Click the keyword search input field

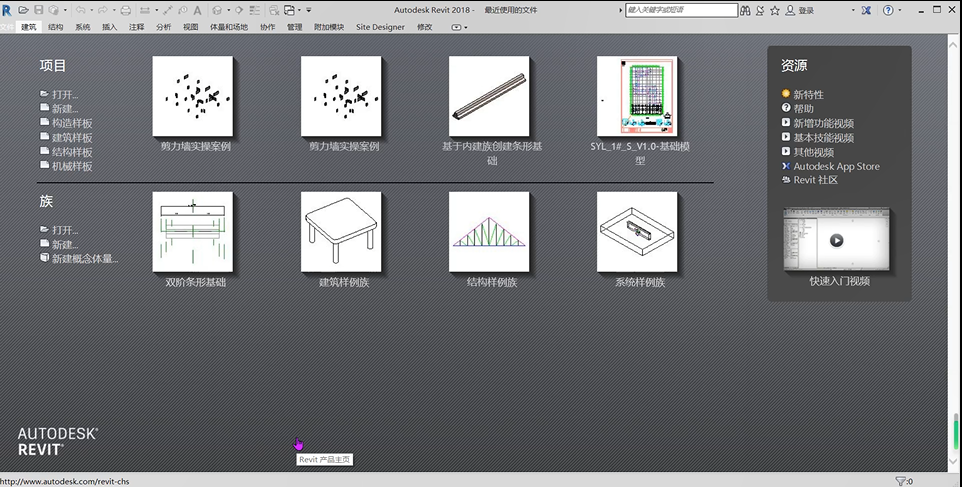[682, 10]
